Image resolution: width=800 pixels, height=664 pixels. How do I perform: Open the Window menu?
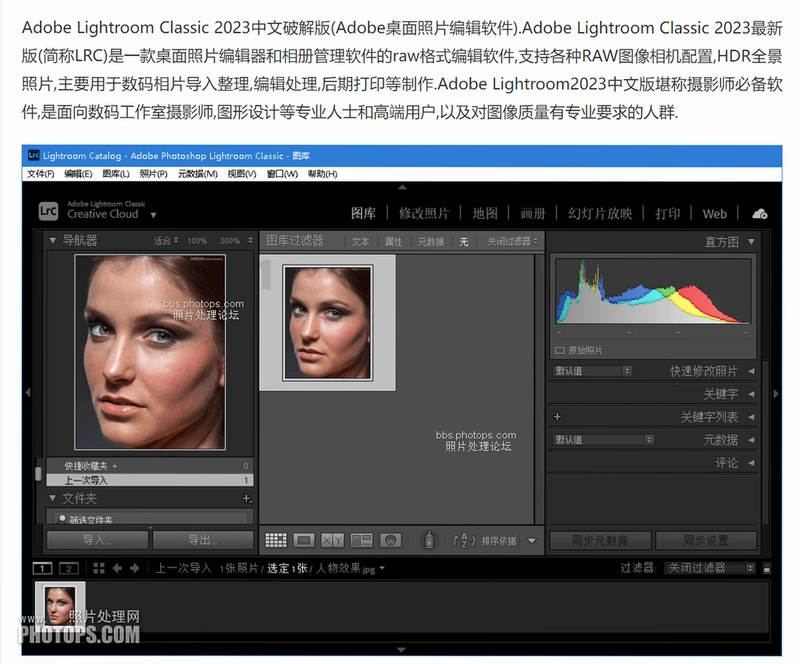point(282,174)
